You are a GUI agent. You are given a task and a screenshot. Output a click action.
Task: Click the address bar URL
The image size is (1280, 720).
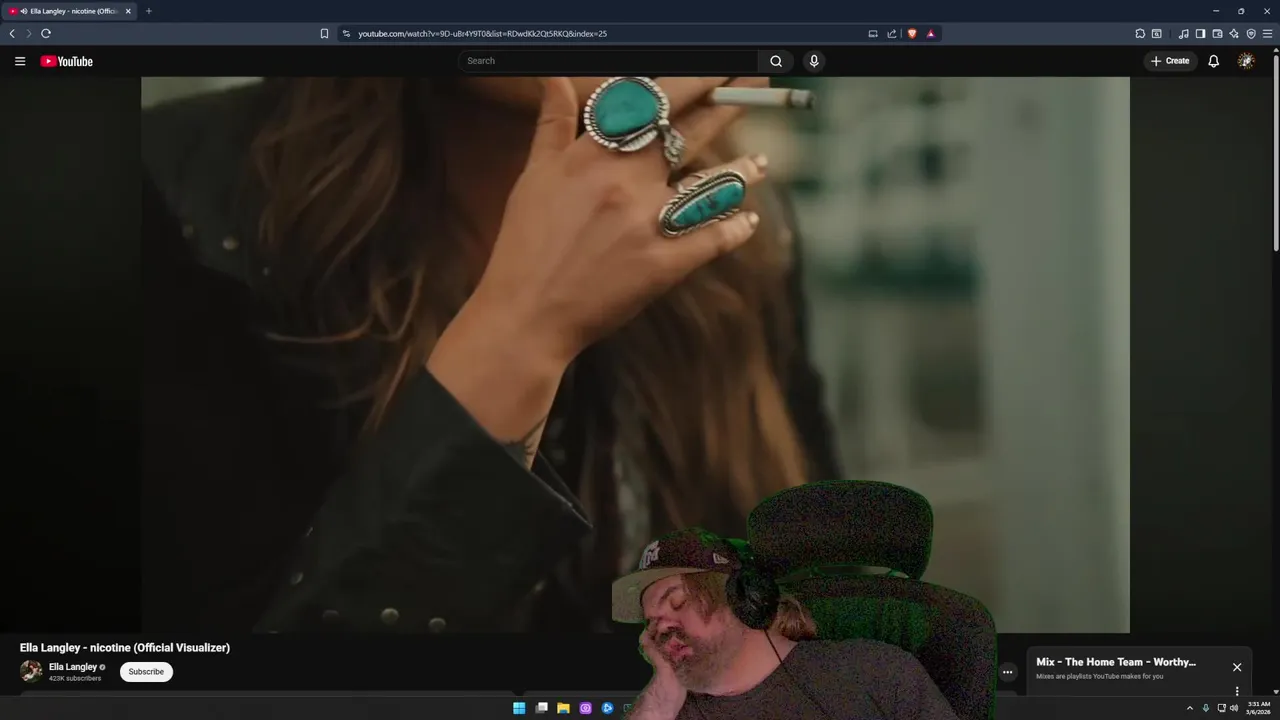(x=482, y=33)
